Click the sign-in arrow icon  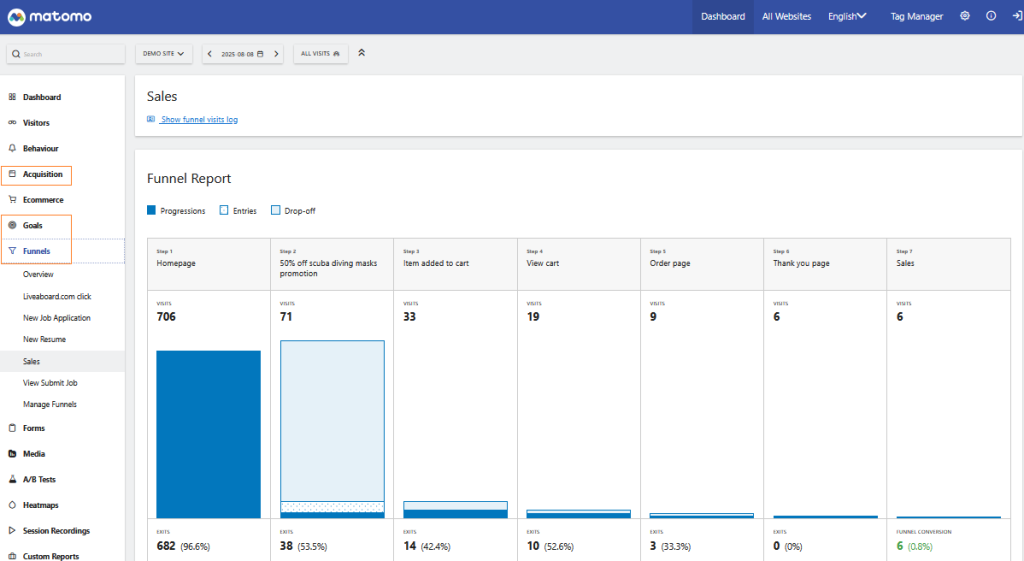tap(1015, 16)
